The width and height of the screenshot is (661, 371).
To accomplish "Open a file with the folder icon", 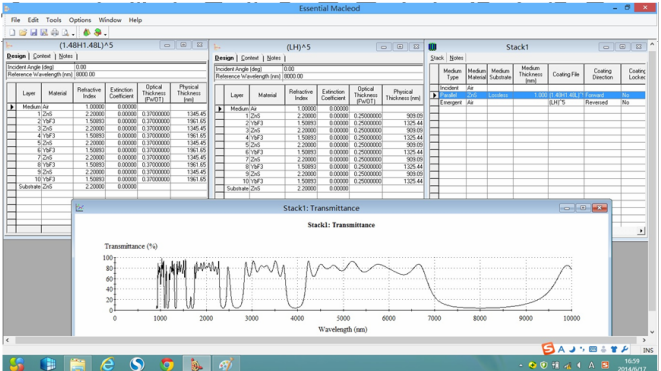I will 23,32.
